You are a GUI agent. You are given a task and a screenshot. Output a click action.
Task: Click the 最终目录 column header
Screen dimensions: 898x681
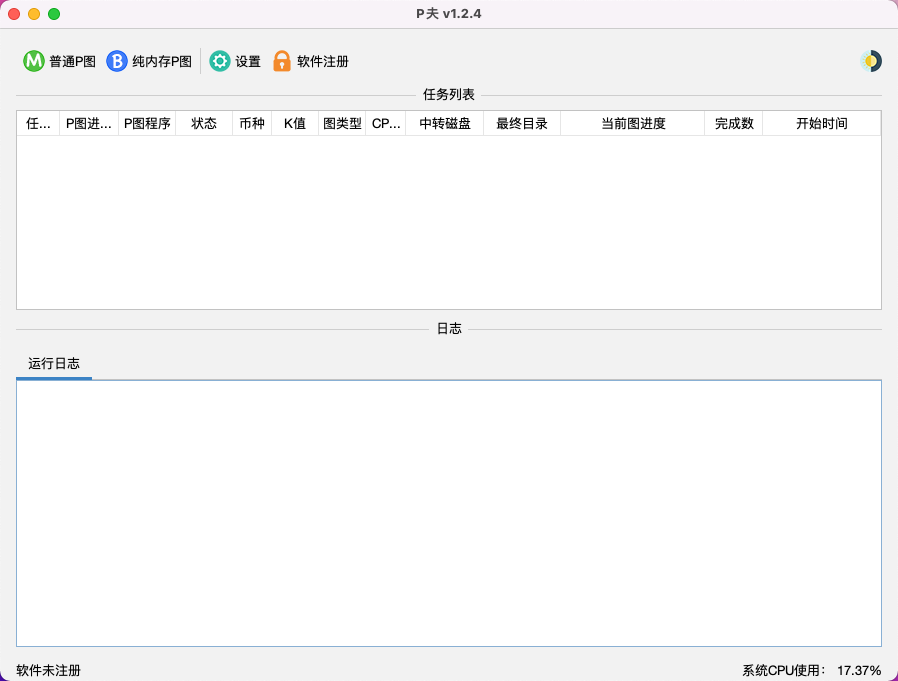click(x=522, y=124)
